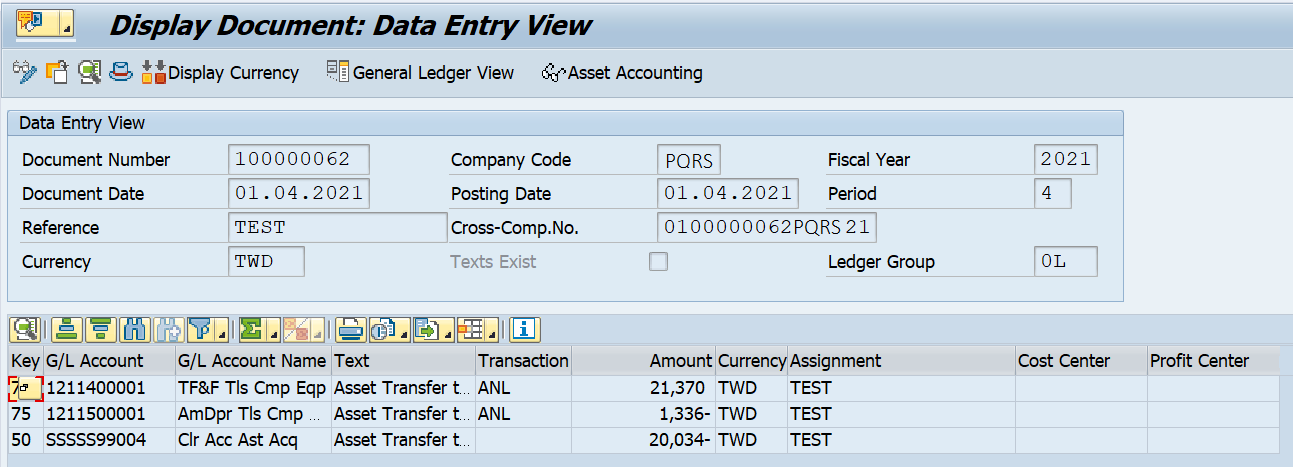Select the Assignment column header
Screen dimensions: 1293x467
(x=901, y=361)
